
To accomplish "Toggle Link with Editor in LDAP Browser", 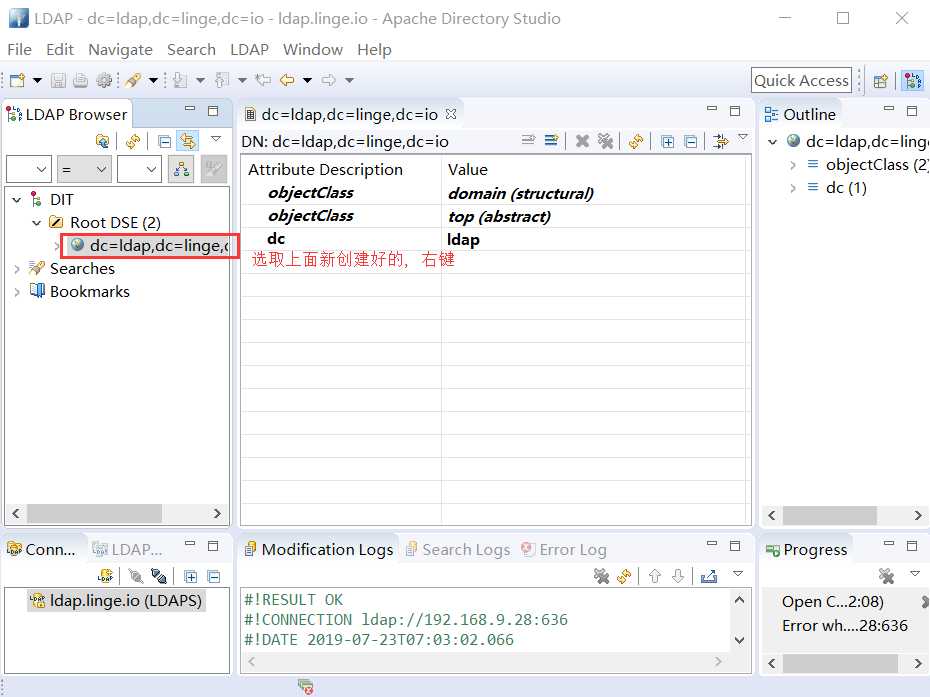I will (188, 141).
